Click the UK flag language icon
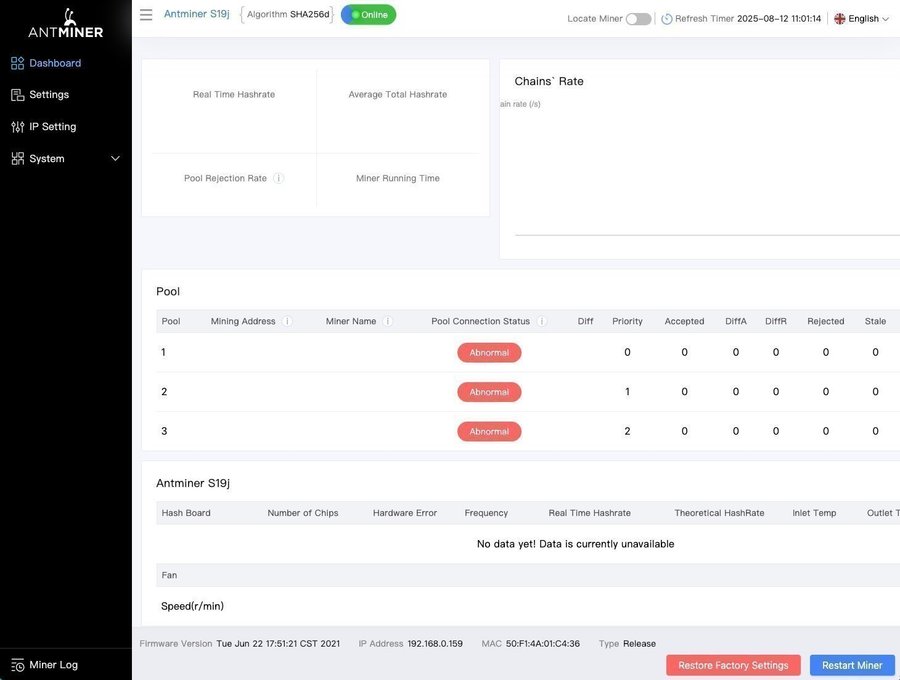This screenshot has width=900, height=680. [x=839, y=19]
